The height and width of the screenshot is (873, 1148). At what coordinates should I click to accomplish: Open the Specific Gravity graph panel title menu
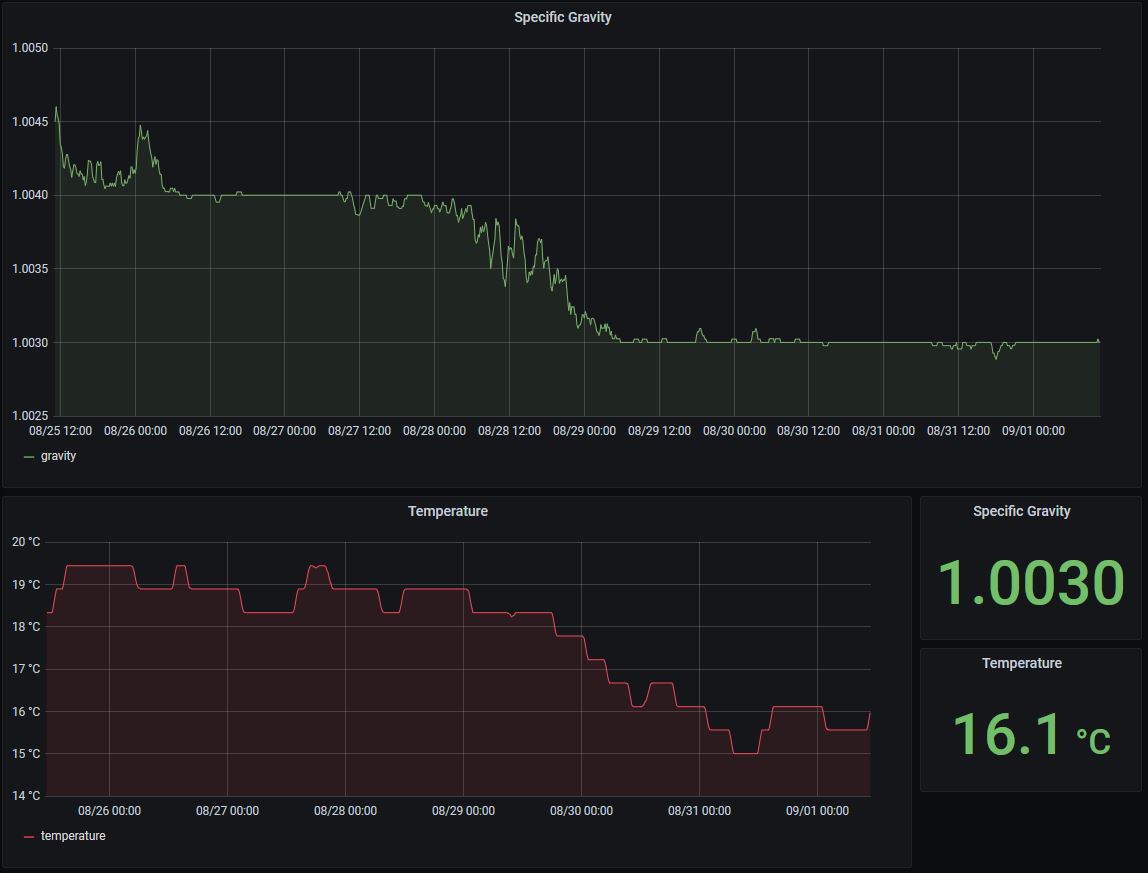point(562,17)
